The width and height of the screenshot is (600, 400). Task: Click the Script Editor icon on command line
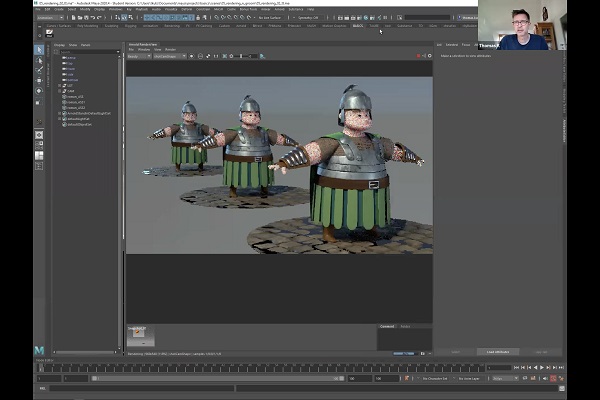[562, 389]
